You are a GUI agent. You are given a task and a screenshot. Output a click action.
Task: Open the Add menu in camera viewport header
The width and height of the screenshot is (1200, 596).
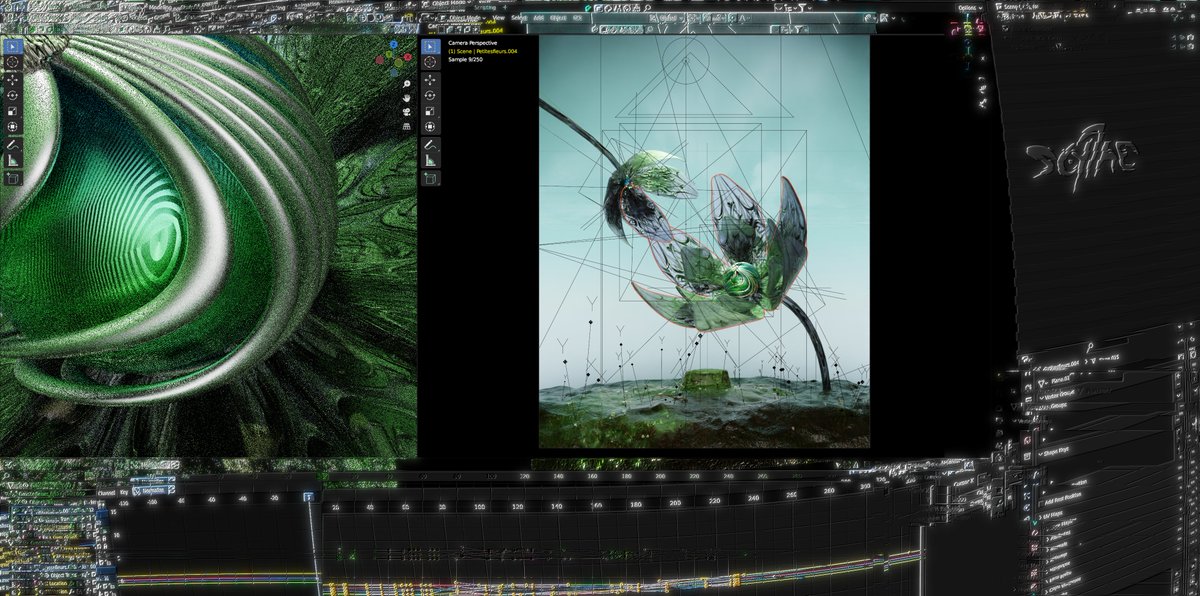(x=538, y=18)
